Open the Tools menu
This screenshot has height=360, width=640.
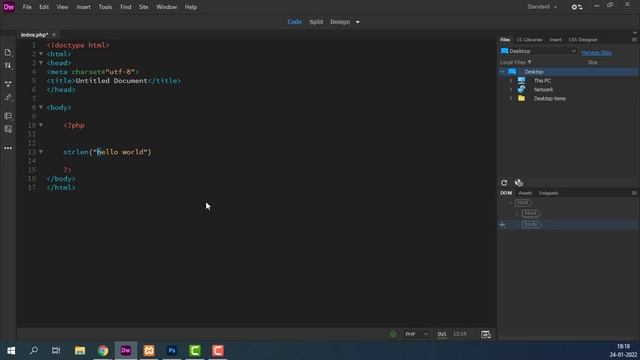click(x=105, y=7)
